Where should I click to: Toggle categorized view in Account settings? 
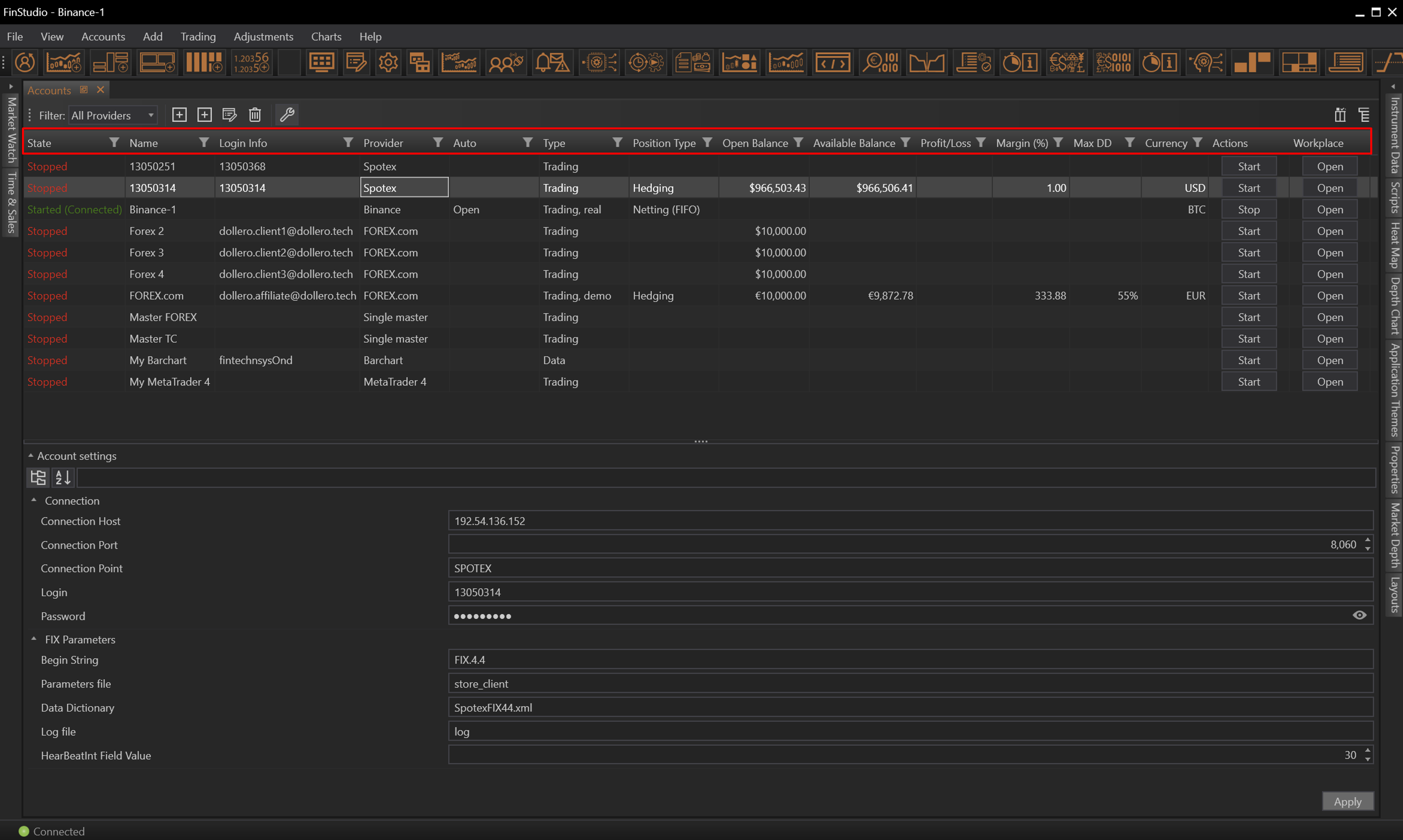pyautogui.click(x=38, y=478)
